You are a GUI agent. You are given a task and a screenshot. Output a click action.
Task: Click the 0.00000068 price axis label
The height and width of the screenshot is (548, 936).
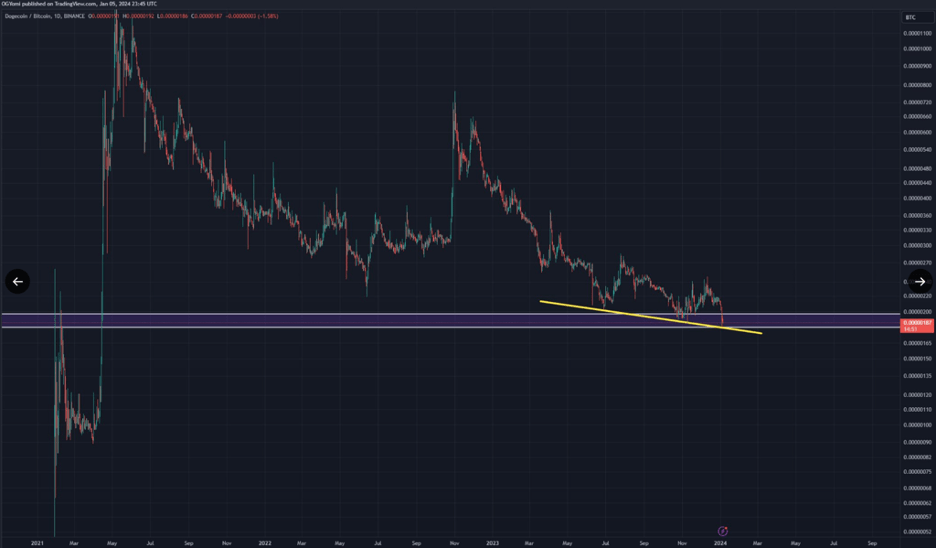click(x=917, y=488)
